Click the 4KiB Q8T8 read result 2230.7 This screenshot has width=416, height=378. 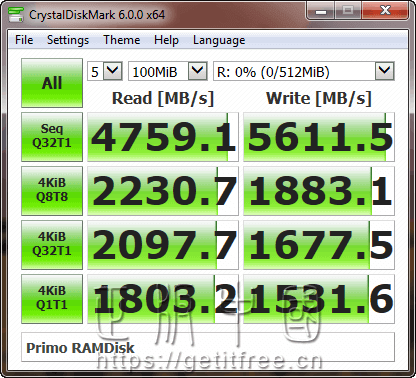click(x=163, y=191)
